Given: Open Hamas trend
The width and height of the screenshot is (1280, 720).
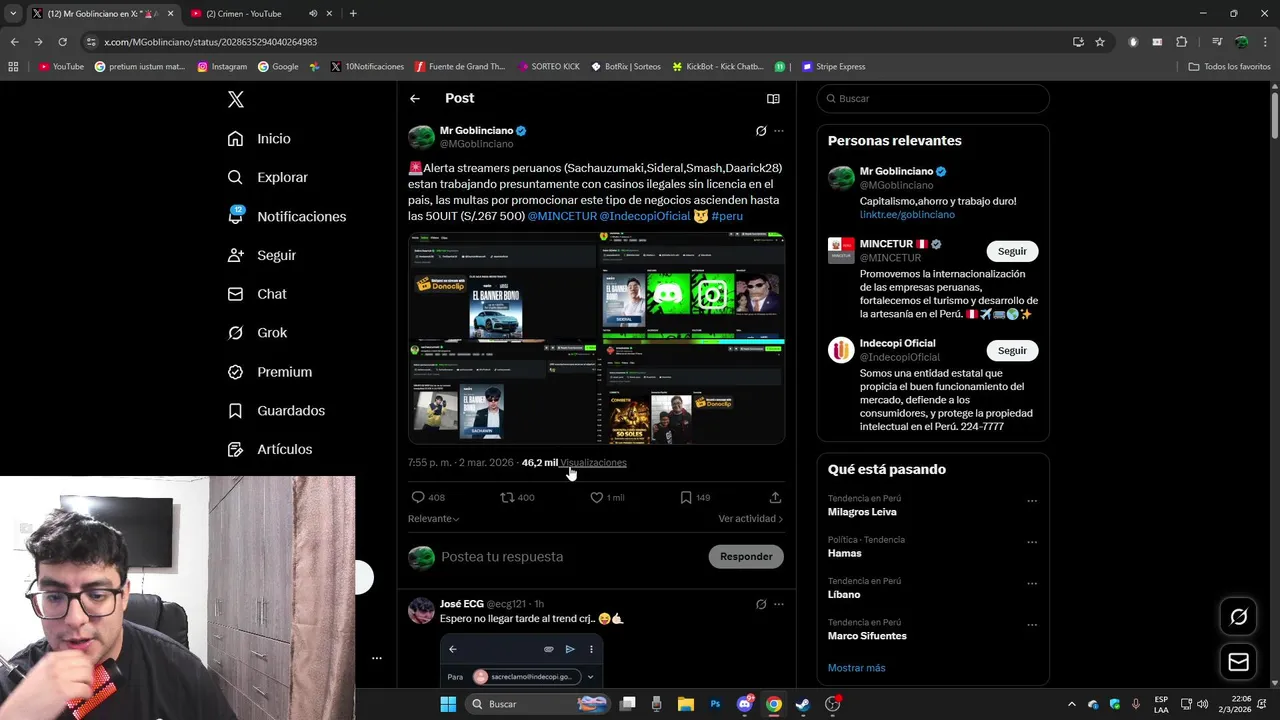Looking at the screenshot, I should tap(844, 553).
